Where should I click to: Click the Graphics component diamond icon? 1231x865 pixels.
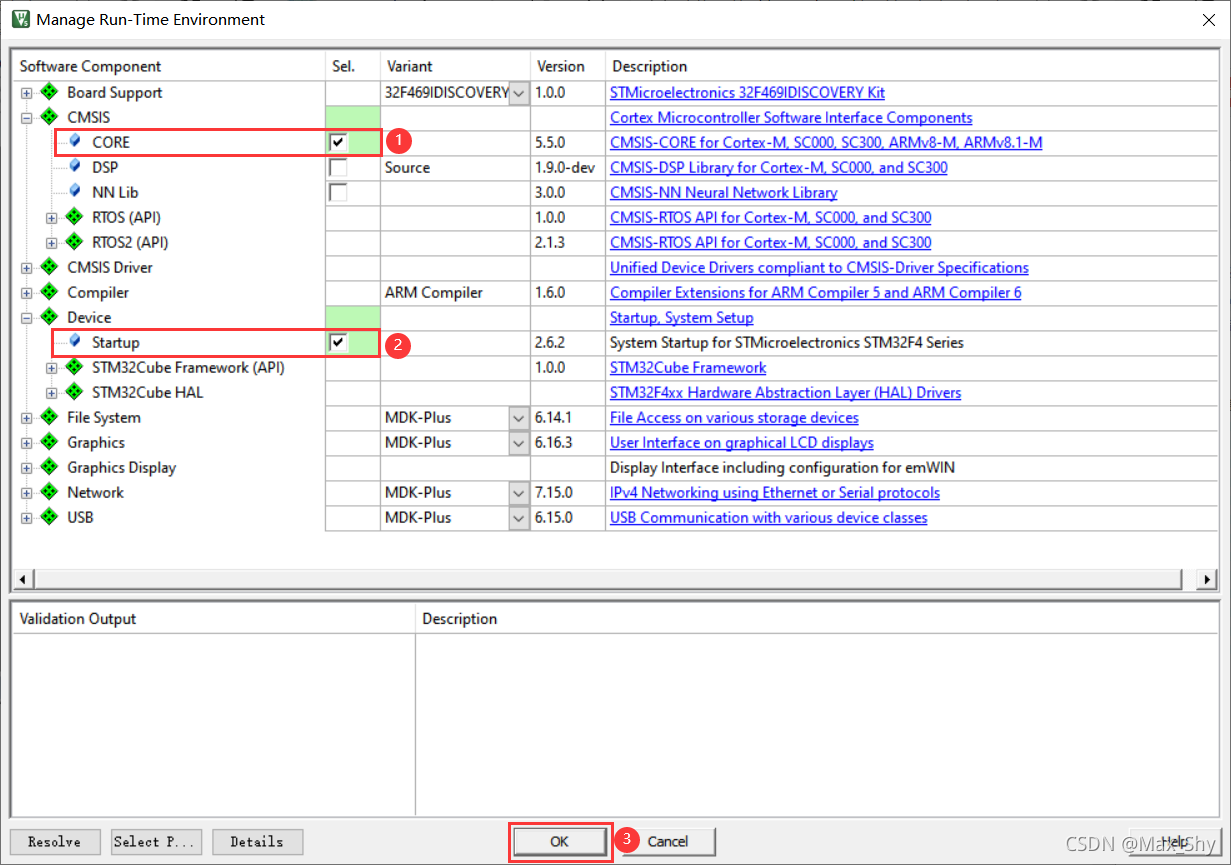[x=48, y=442]
